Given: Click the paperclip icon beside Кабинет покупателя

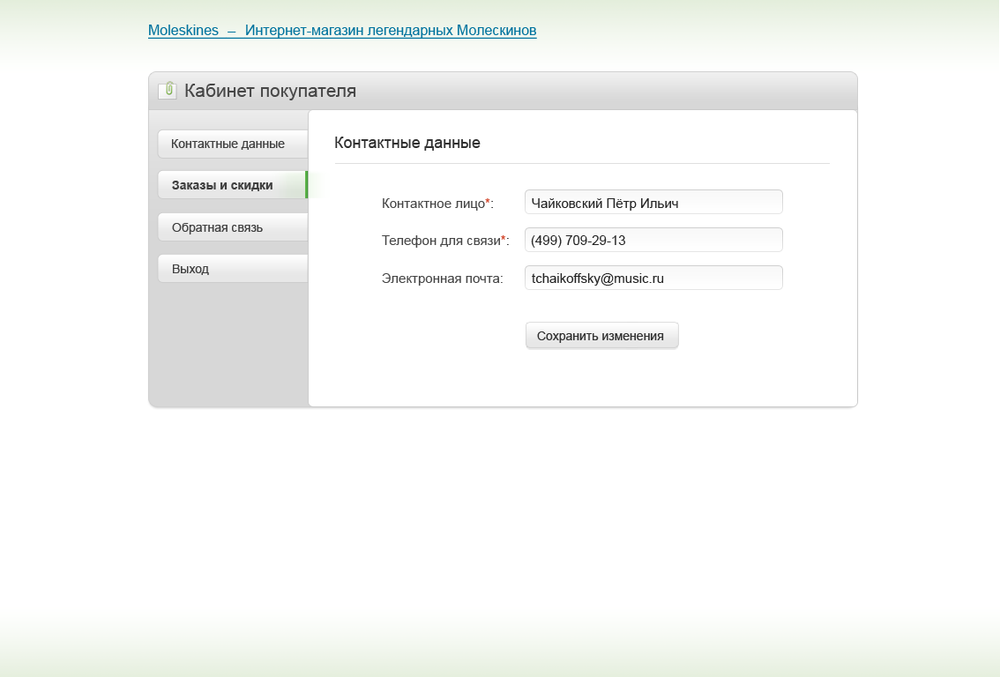Looking at the screenshot, I should point(167,91).
